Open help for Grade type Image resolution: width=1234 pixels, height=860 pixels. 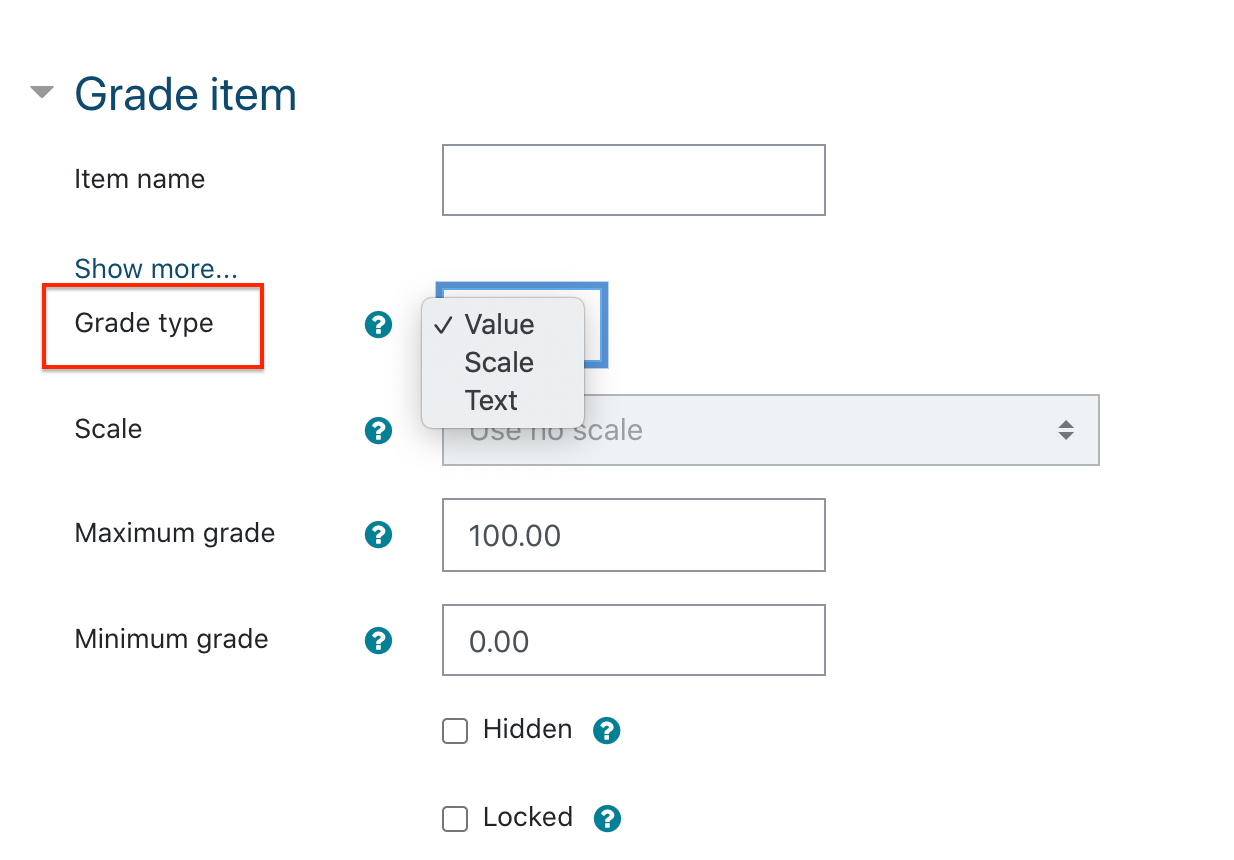tap(378, 324)
